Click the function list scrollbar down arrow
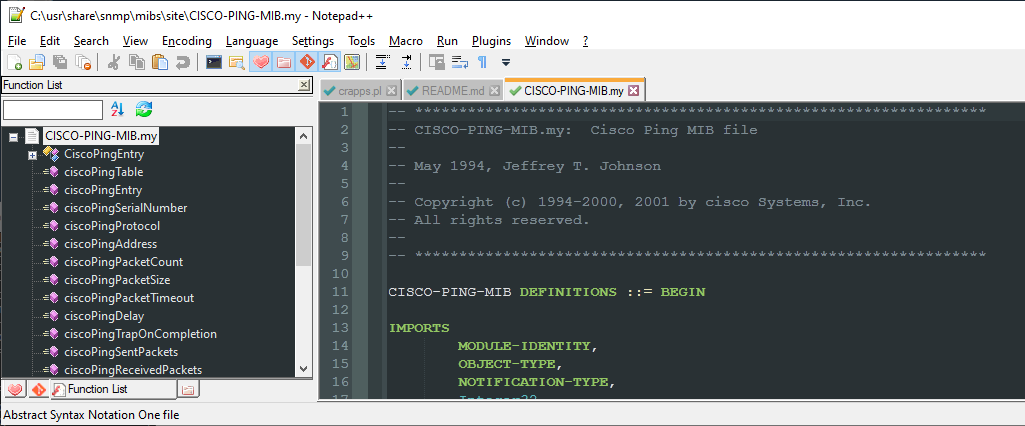Viewport: 1025px width, 426px height. click(303, 369)
